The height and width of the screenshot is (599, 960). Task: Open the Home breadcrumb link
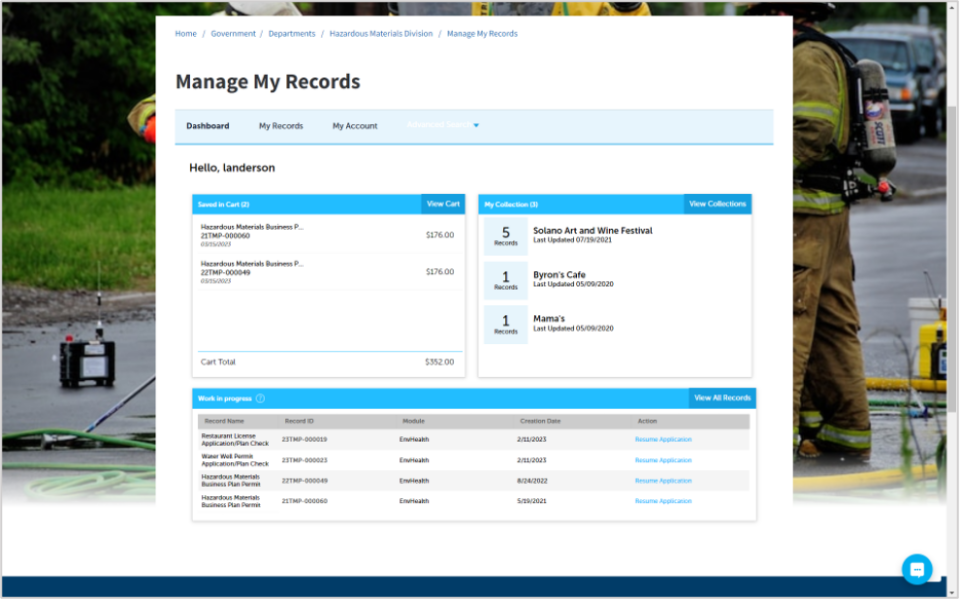(x=185, y=33)
